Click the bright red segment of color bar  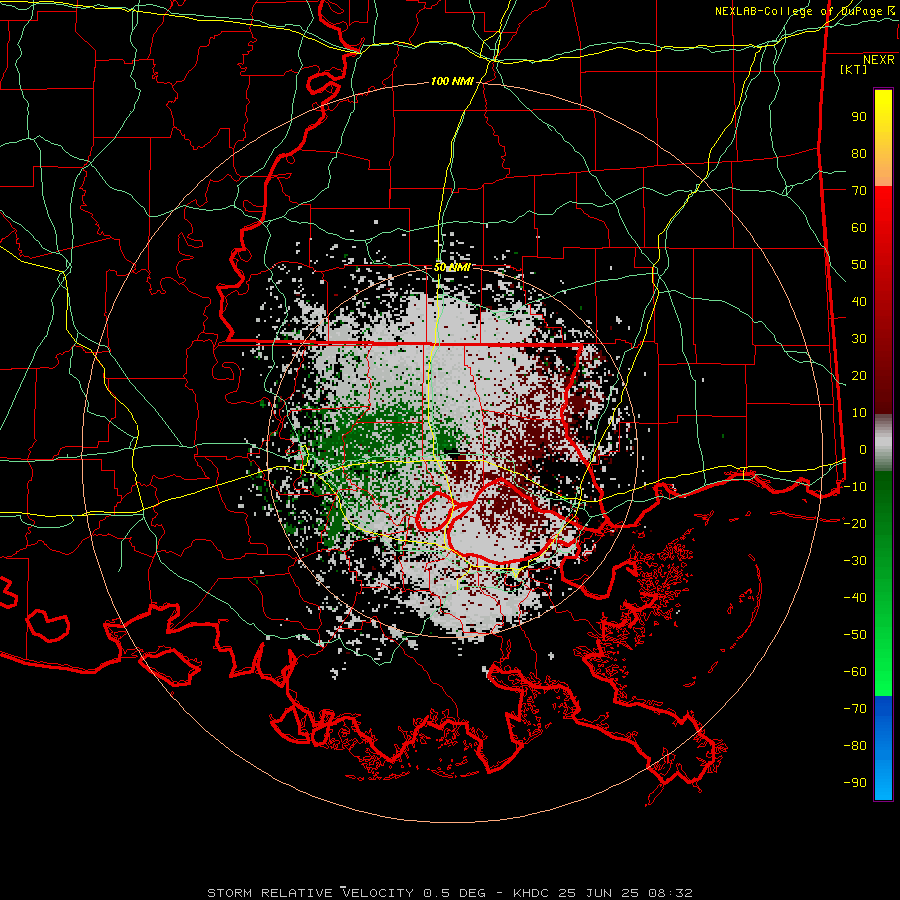tap(883, 300)
